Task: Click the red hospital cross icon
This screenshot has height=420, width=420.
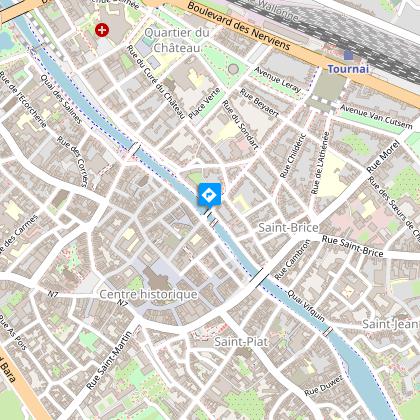Action: [x=102, y=30]
